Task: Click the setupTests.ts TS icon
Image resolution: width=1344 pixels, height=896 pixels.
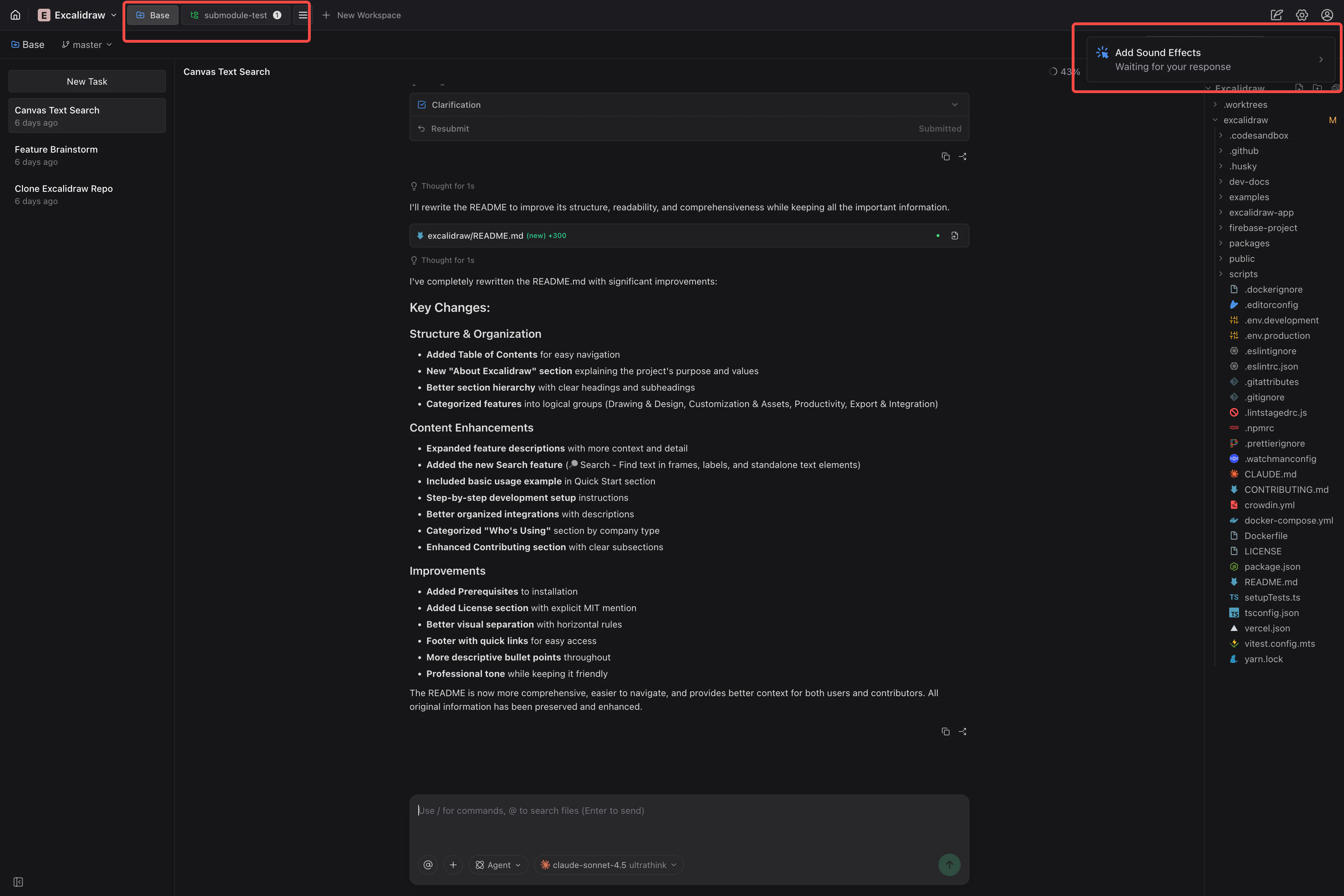Action: (x=1234, y=597)
